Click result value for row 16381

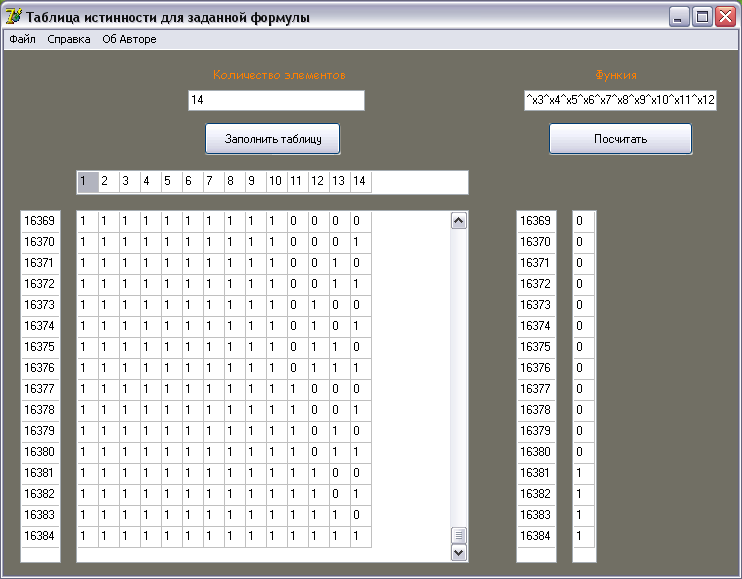(x=583, y=473)
